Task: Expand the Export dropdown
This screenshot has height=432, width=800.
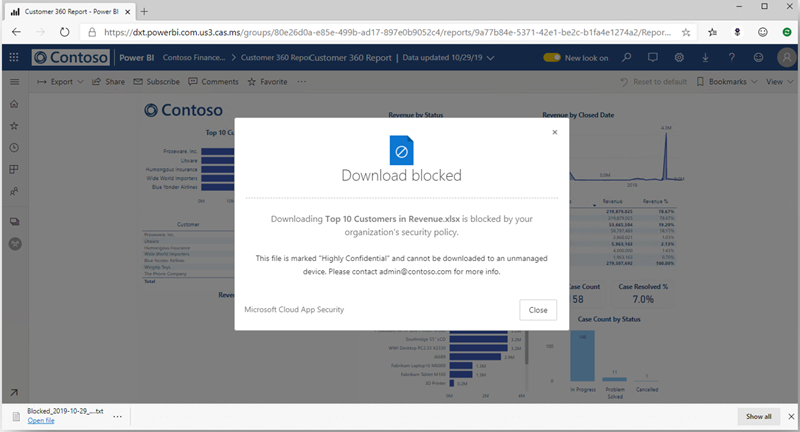Action: pos(60,81)
